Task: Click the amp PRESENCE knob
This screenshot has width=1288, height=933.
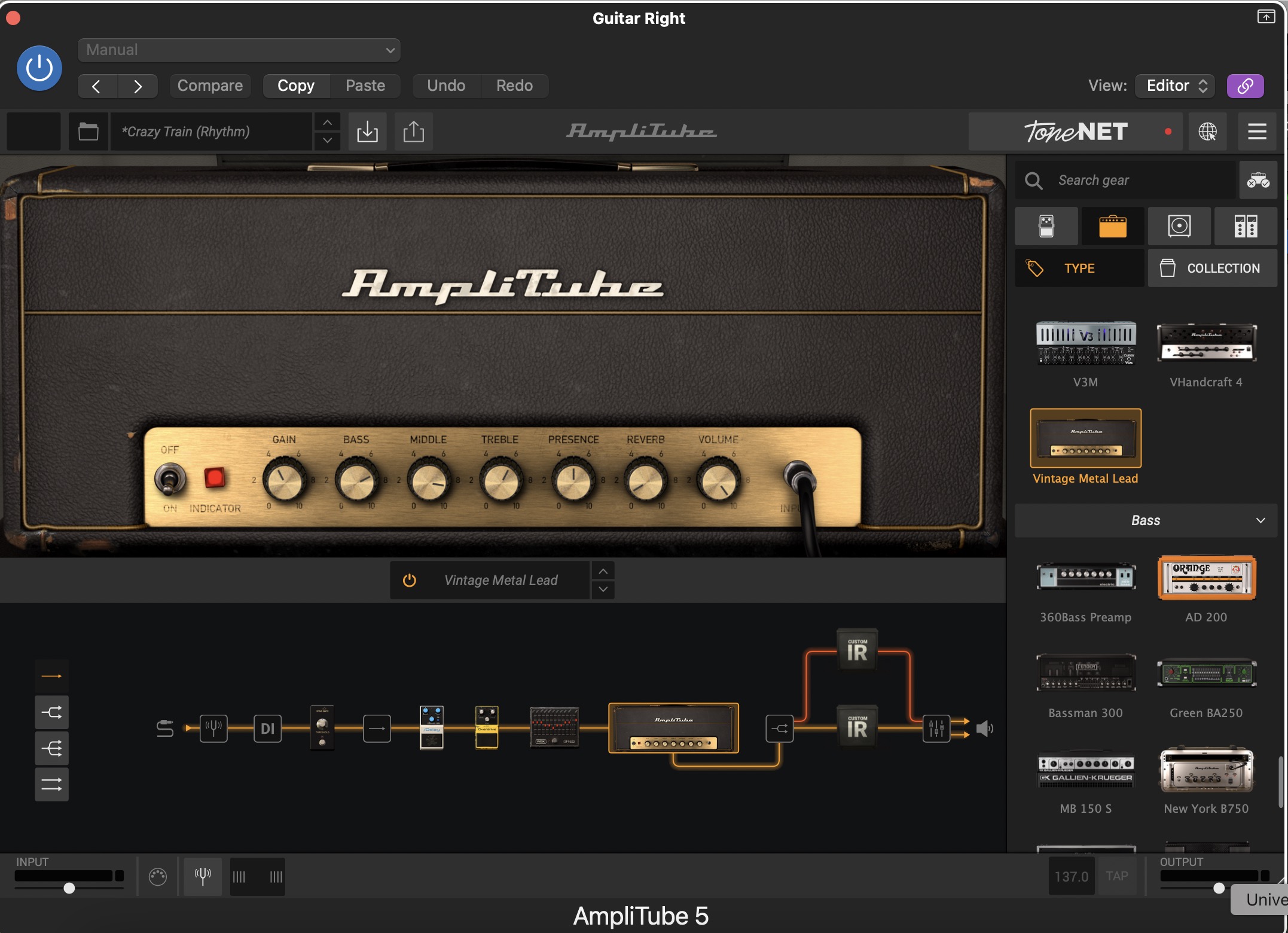Action: (573, 479)
